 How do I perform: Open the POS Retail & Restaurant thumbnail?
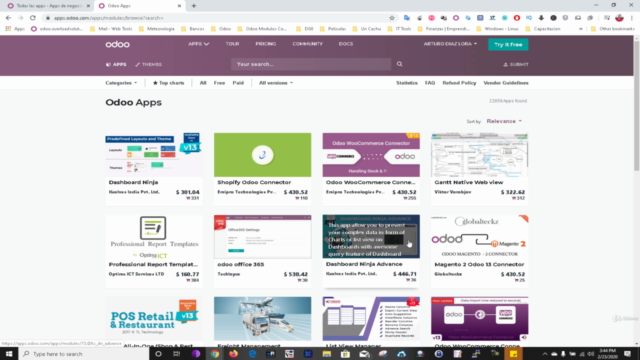click(154, 318)
